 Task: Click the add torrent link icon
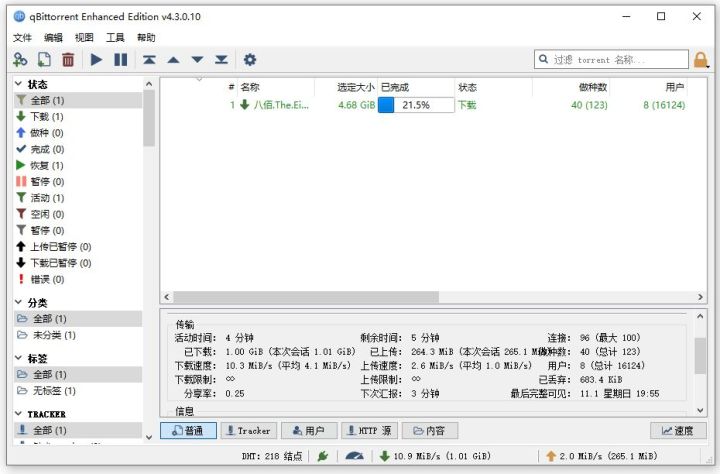20,60
